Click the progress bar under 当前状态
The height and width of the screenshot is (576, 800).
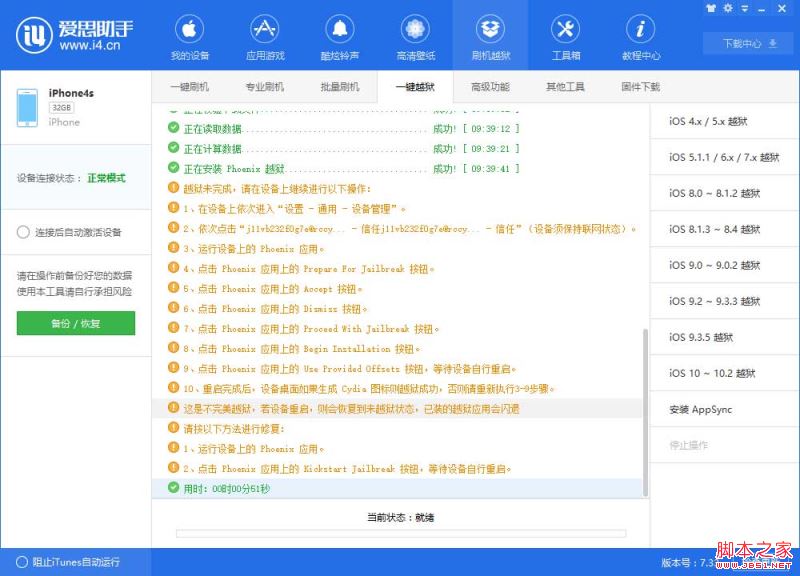click(x=401, y=534)
